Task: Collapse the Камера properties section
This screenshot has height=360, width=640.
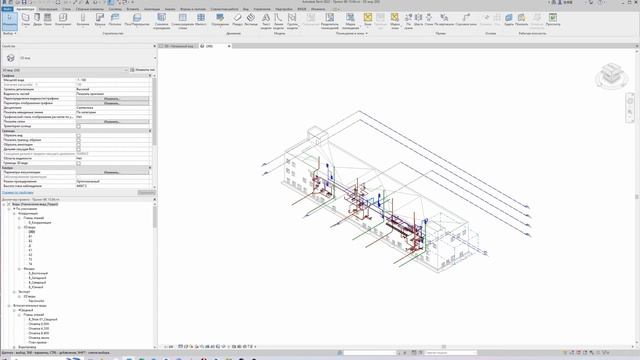Action: click(150, 168)
